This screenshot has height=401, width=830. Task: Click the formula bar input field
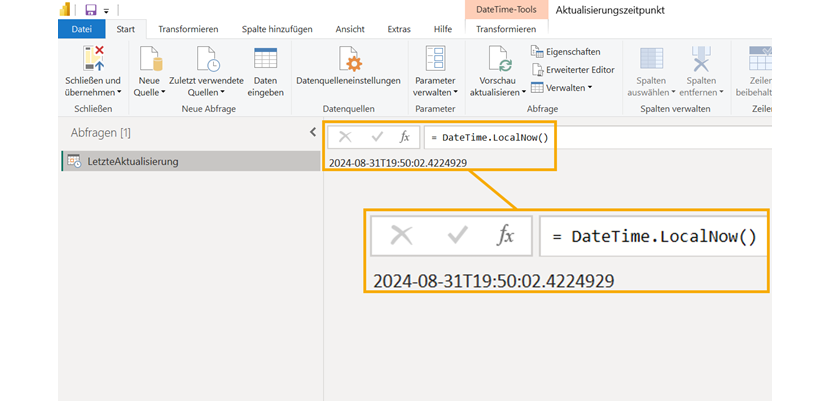click(600, 137)
